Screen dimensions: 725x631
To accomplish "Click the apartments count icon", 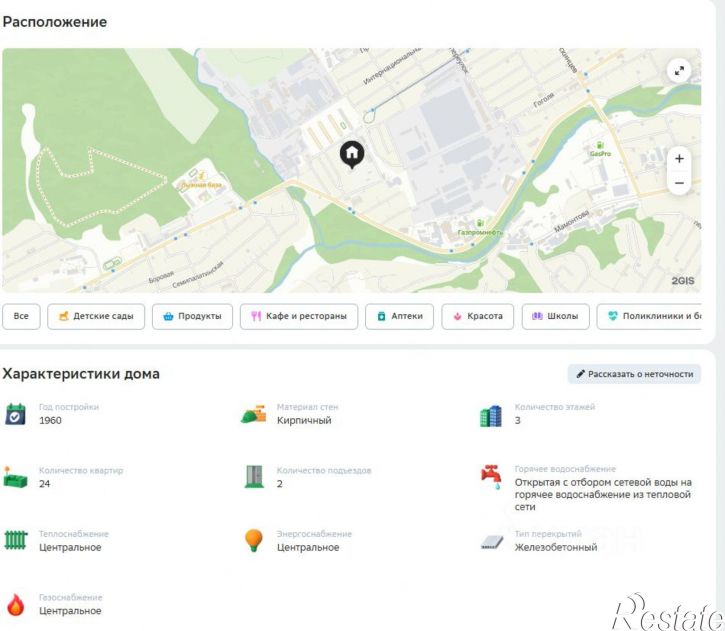I will click(x=15, y=477).
